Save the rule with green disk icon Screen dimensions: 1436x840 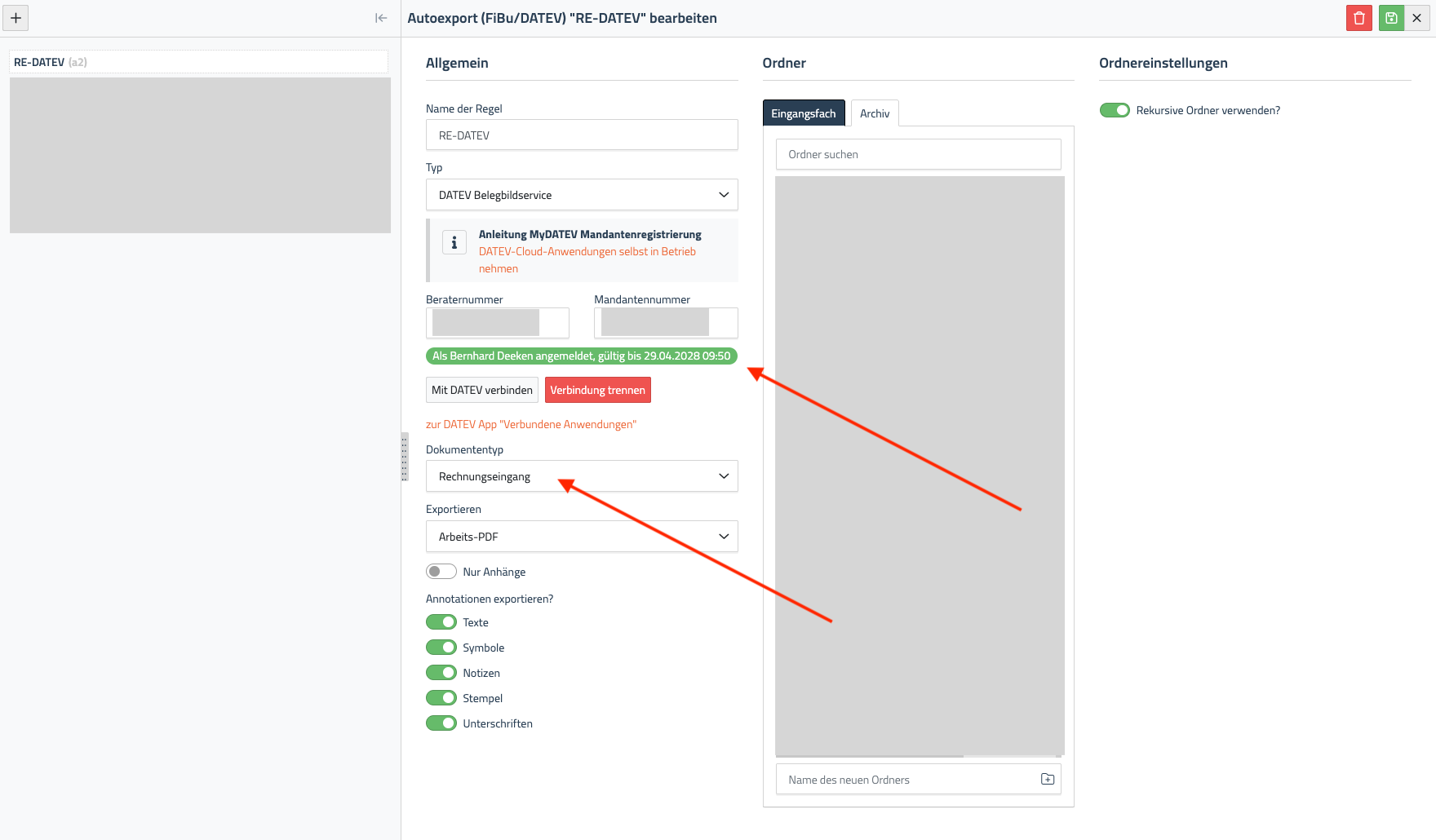[1392, 18]
